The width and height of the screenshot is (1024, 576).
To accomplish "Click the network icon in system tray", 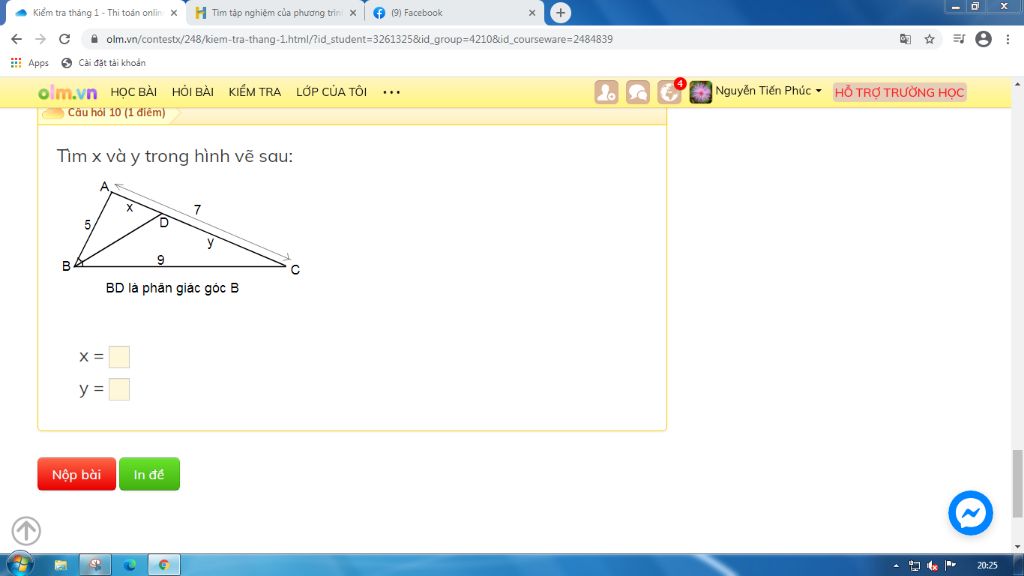I will (914, 566).
